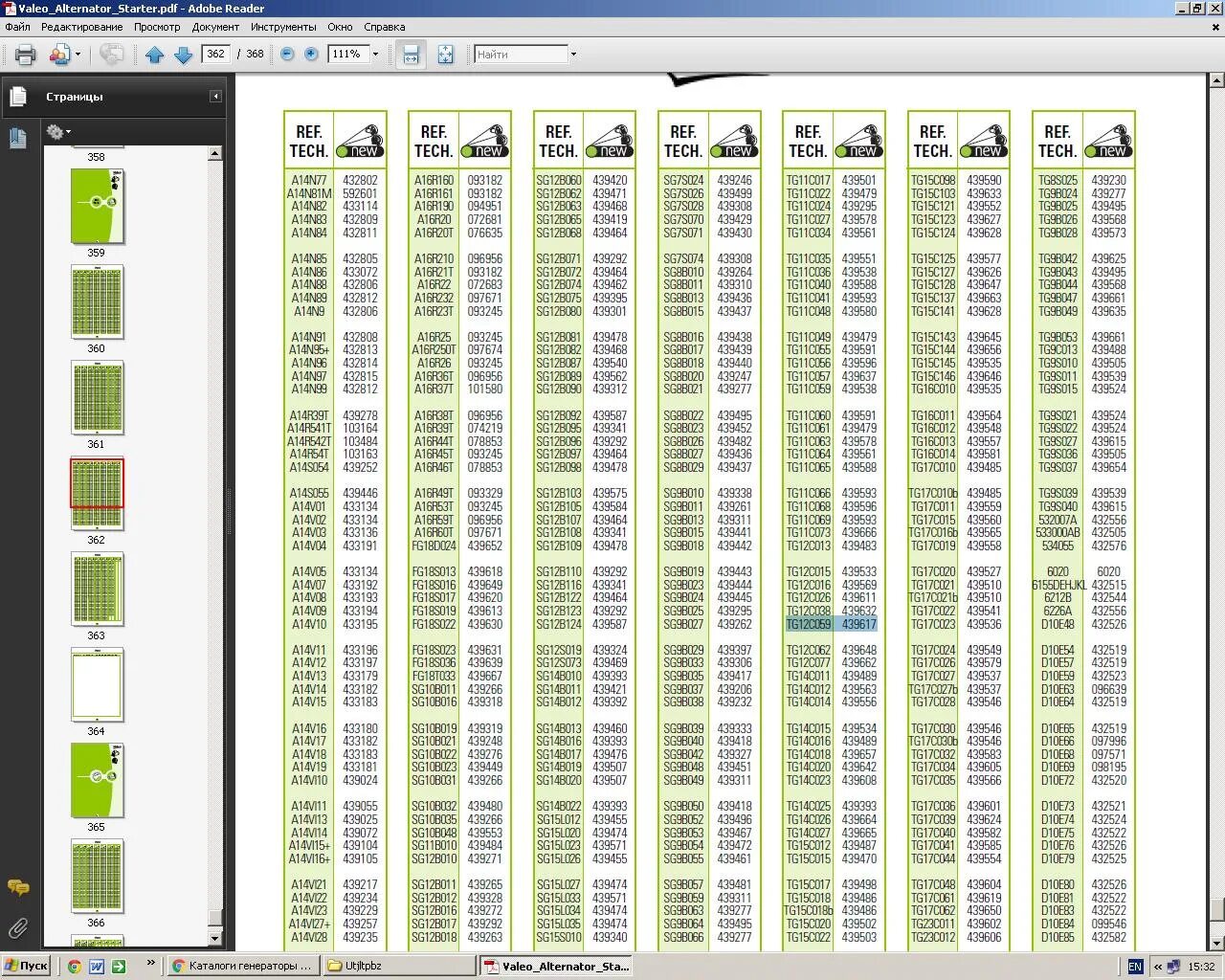Select page 361 thumbnail
Screen dimensions: 1225x980
pyautogui.click(x=97, y=397)
